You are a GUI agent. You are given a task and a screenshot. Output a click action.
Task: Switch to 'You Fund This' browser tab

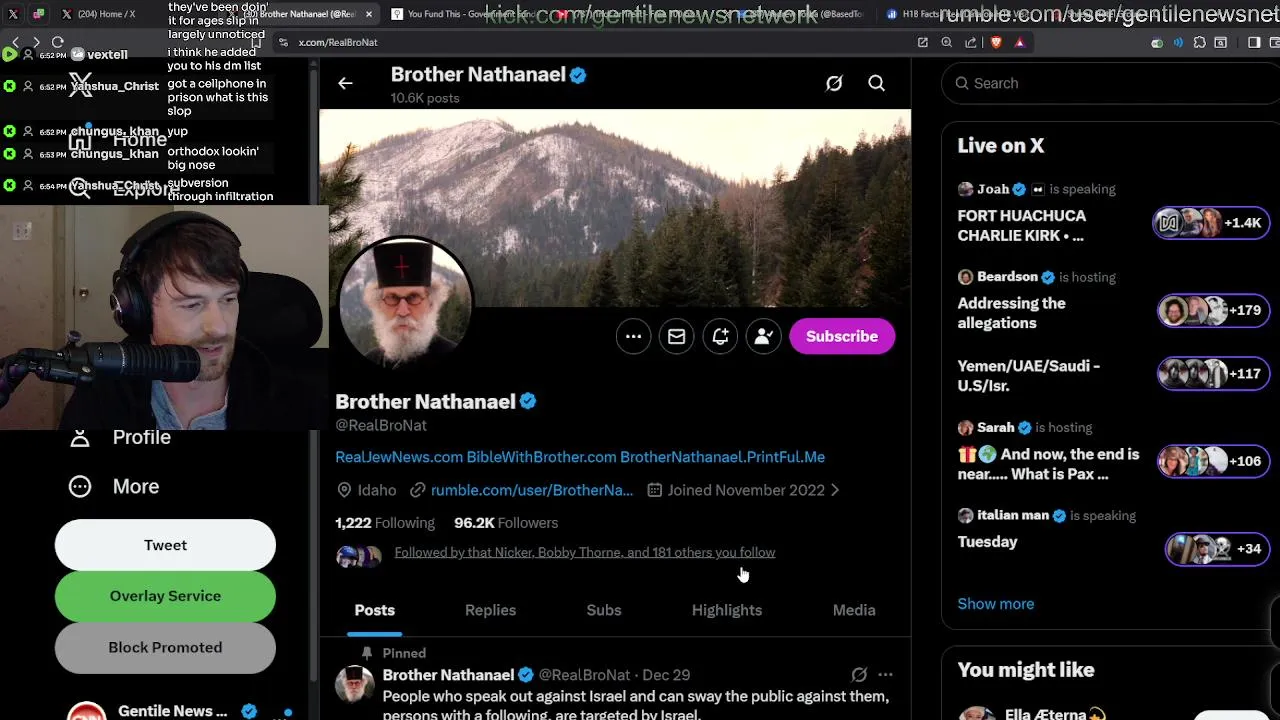(465, 14)
